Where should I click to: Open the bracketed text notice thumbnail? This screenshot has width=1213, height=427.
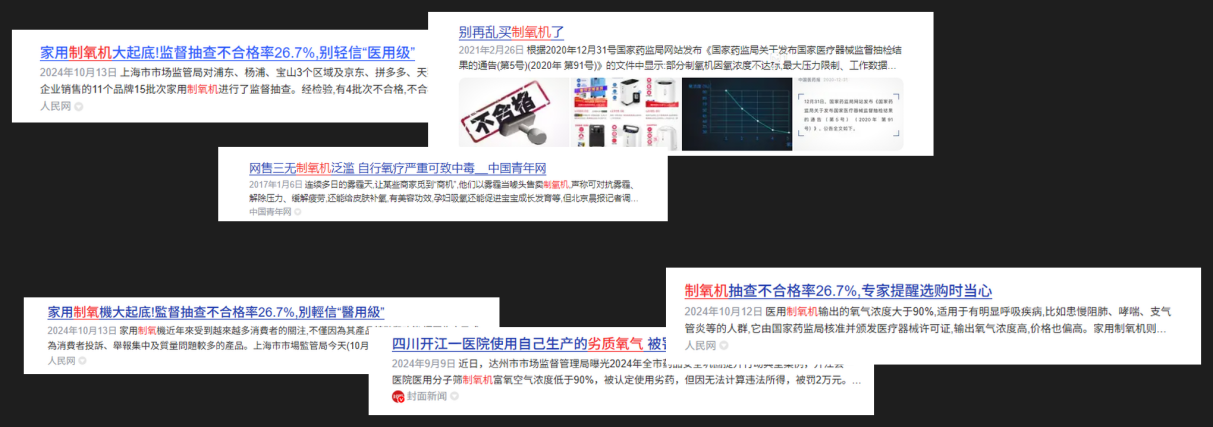(848, 113)
